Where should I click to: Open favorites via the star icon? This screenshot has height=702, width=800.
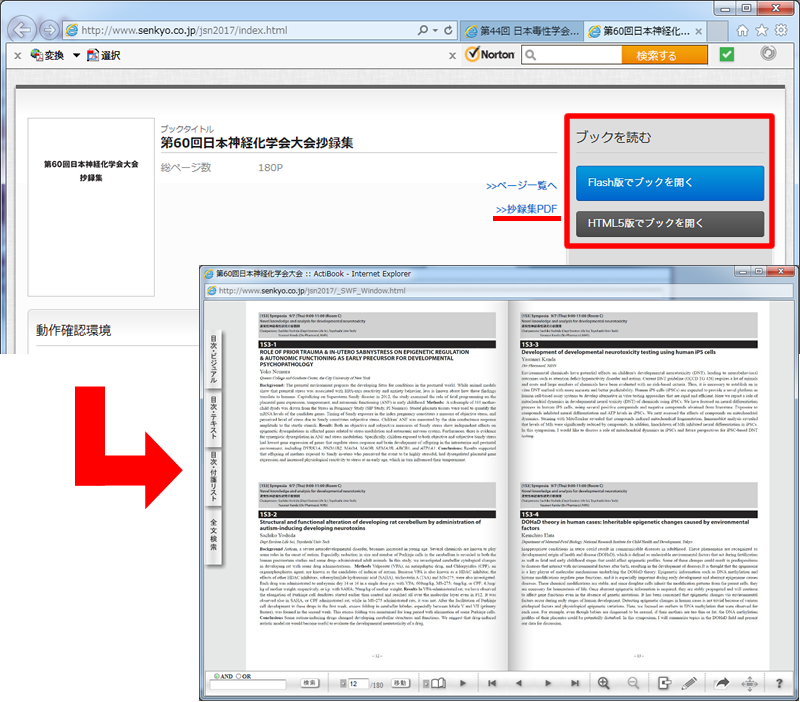pyautogui.click(x=762, y=30)
